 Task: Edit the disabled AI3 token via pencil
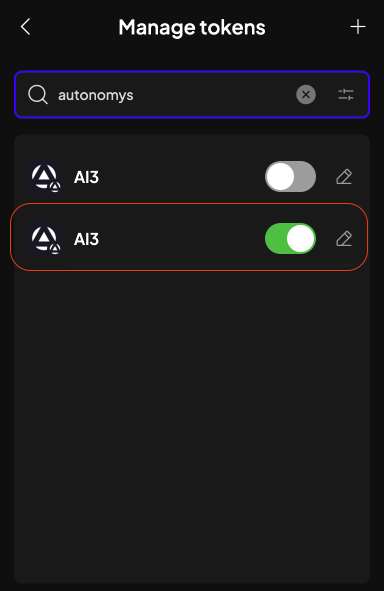pos(344,177)
